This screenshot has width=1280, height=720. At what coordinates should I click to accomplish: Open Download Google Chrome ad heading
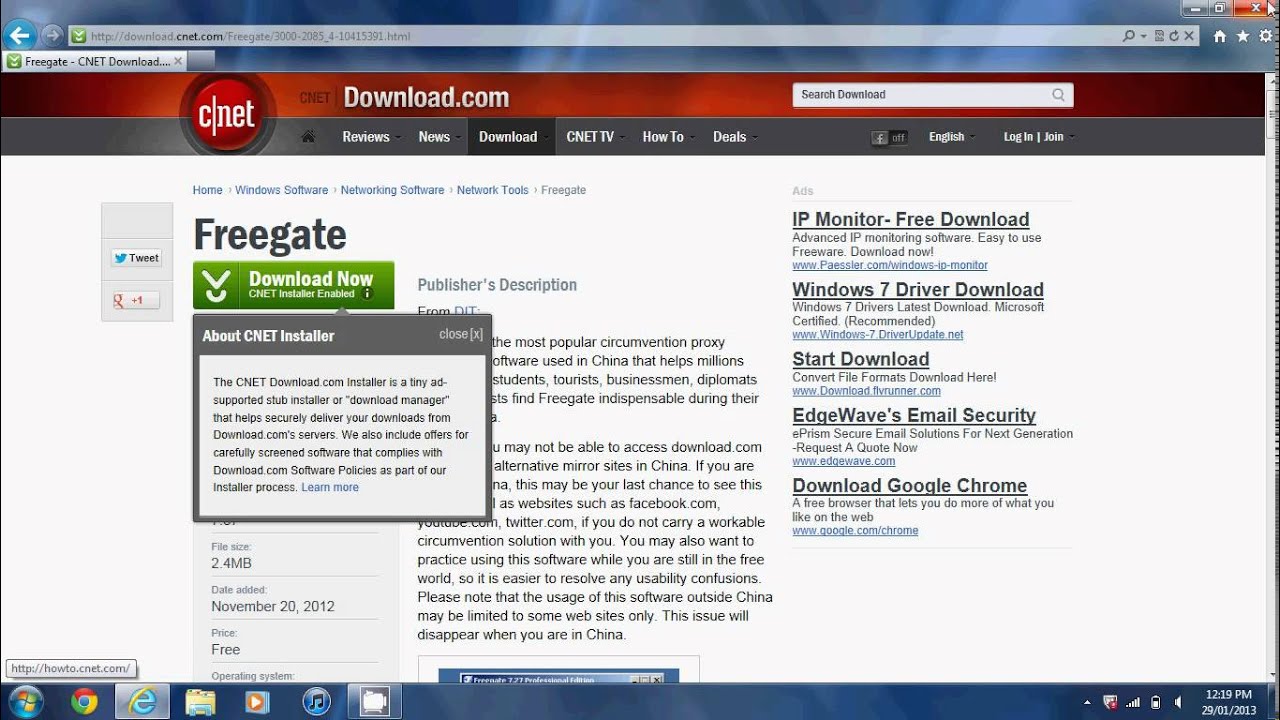[910, 486]
